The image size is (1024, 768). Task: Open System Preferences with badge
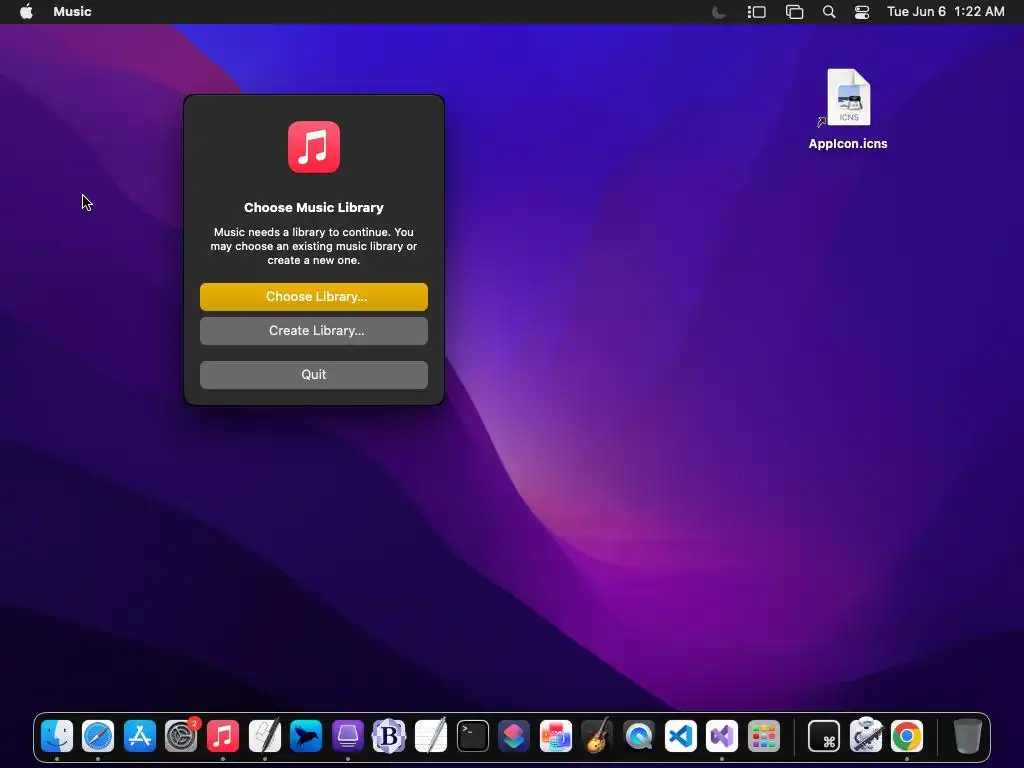(x=182, y=736)
